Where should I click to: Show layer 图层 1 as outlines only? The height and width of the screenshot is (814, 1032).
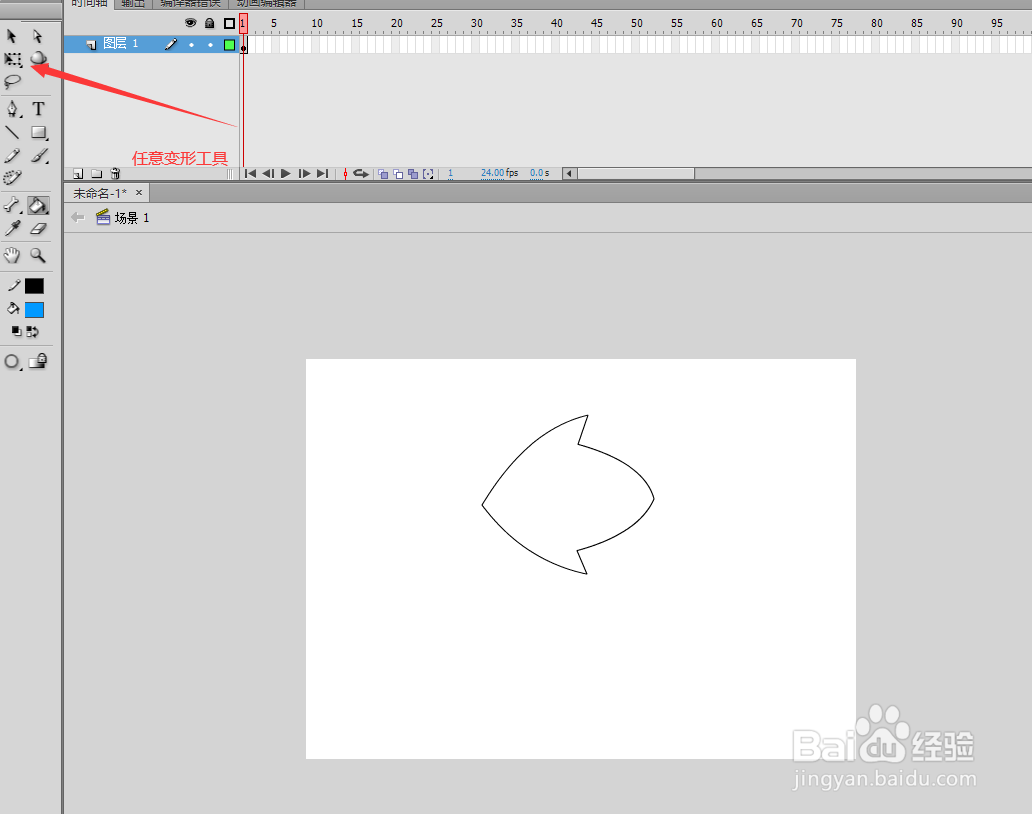tap(230, 44)
